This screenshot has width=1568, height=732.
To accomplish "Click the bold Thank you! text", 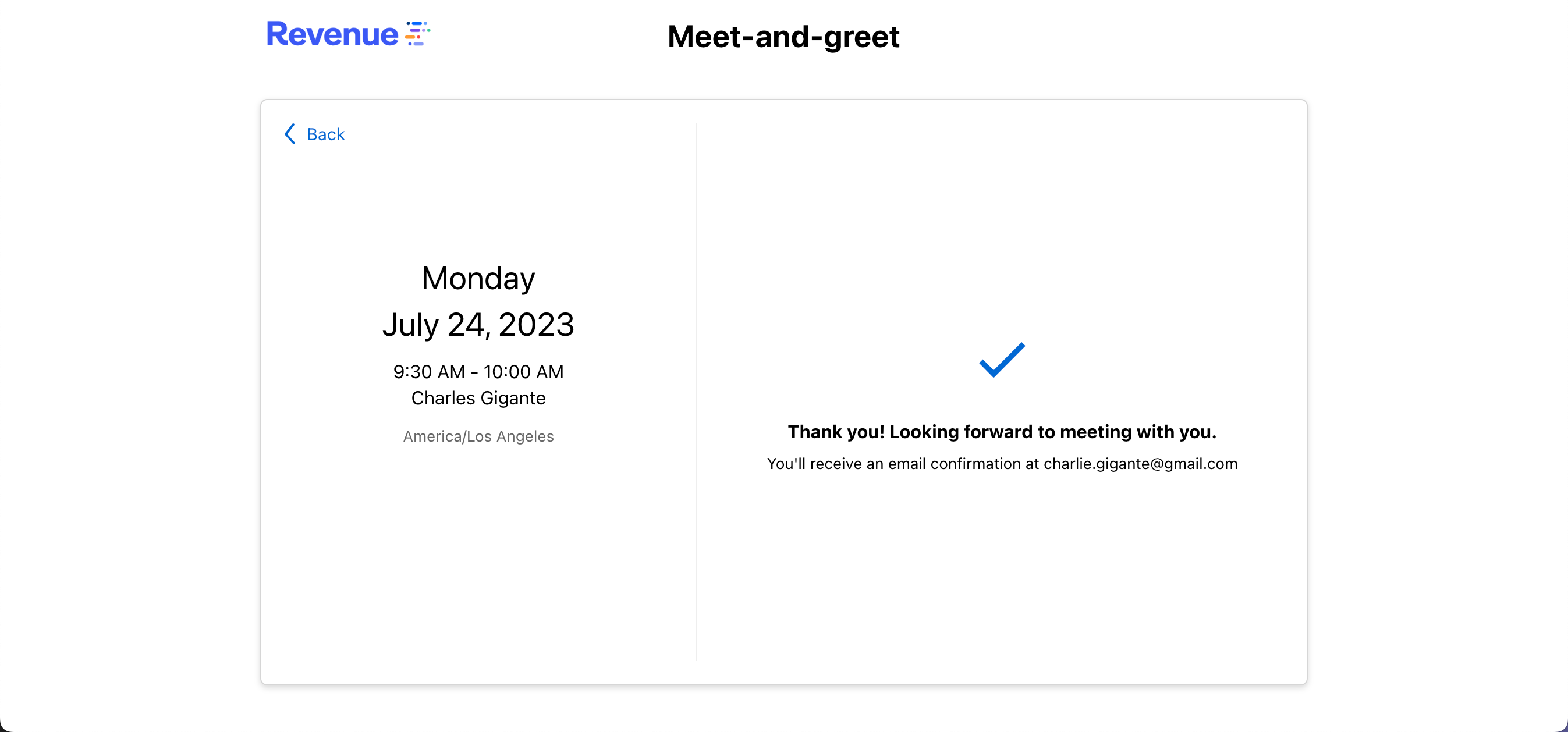I will tap(836, 432).
